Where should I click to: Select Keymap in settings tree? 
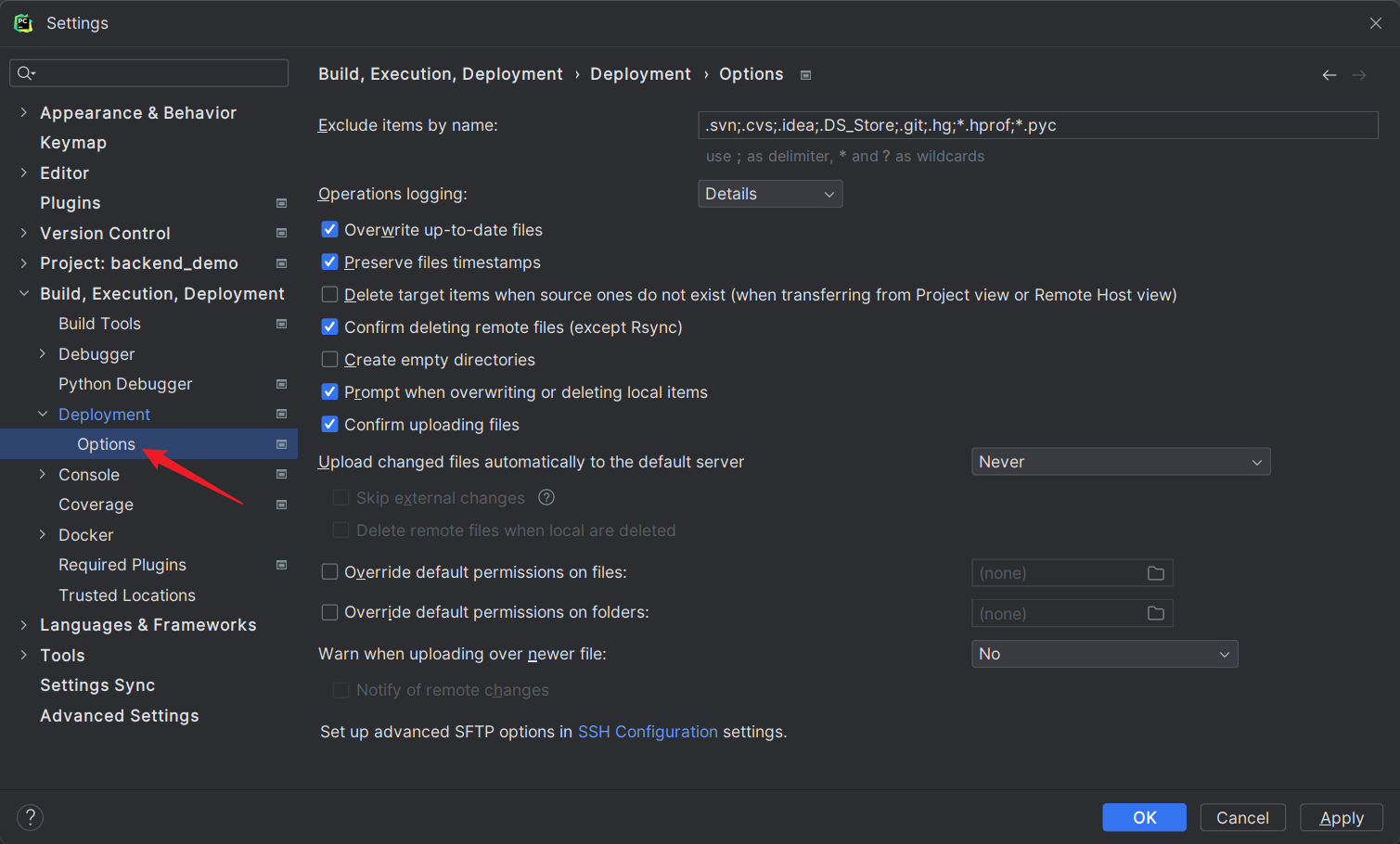click(x=73, y=143)
